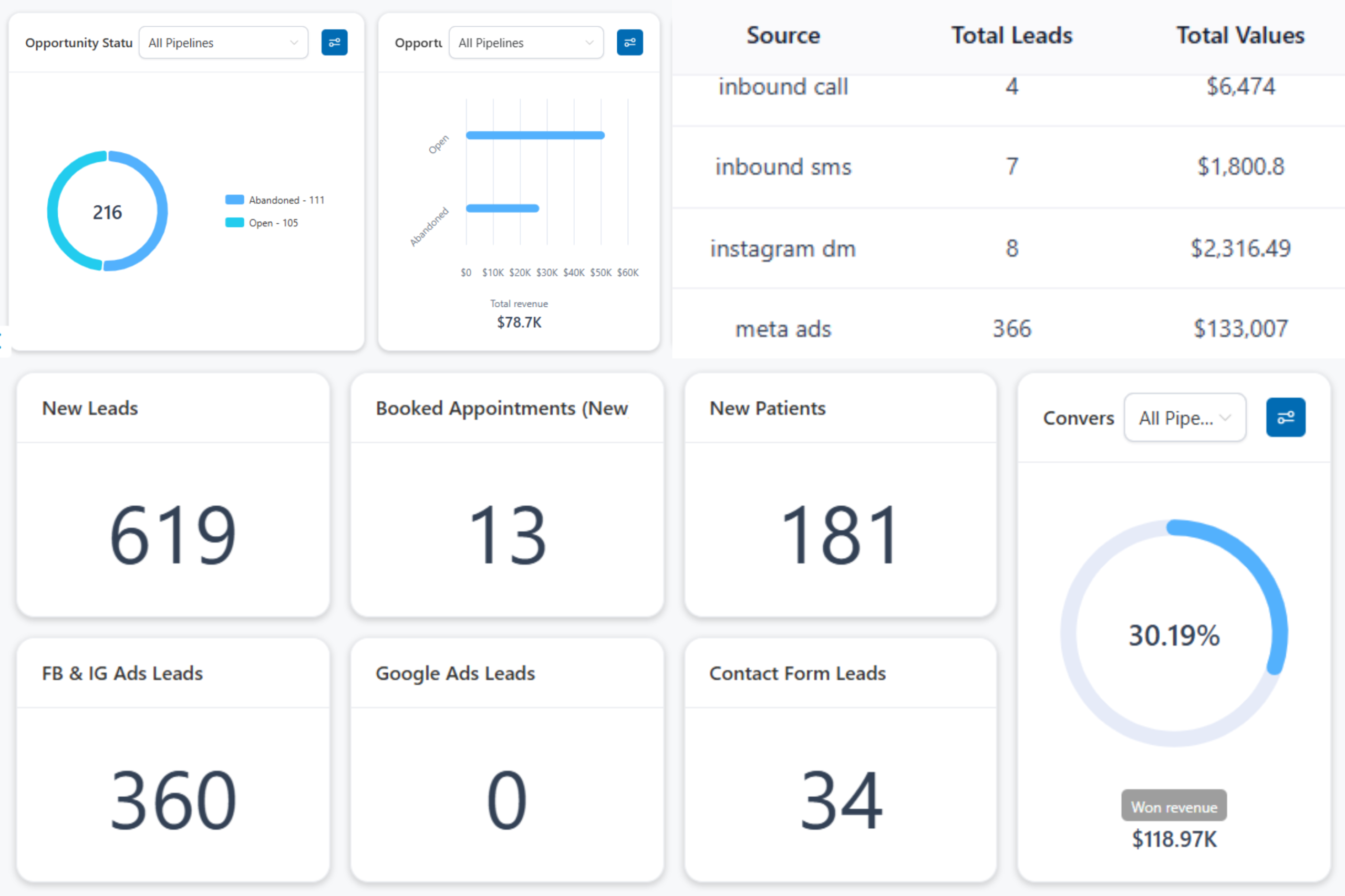Click Google Ads Leads title
Viewport: 1345px width, 896px height.
(455, 673)
